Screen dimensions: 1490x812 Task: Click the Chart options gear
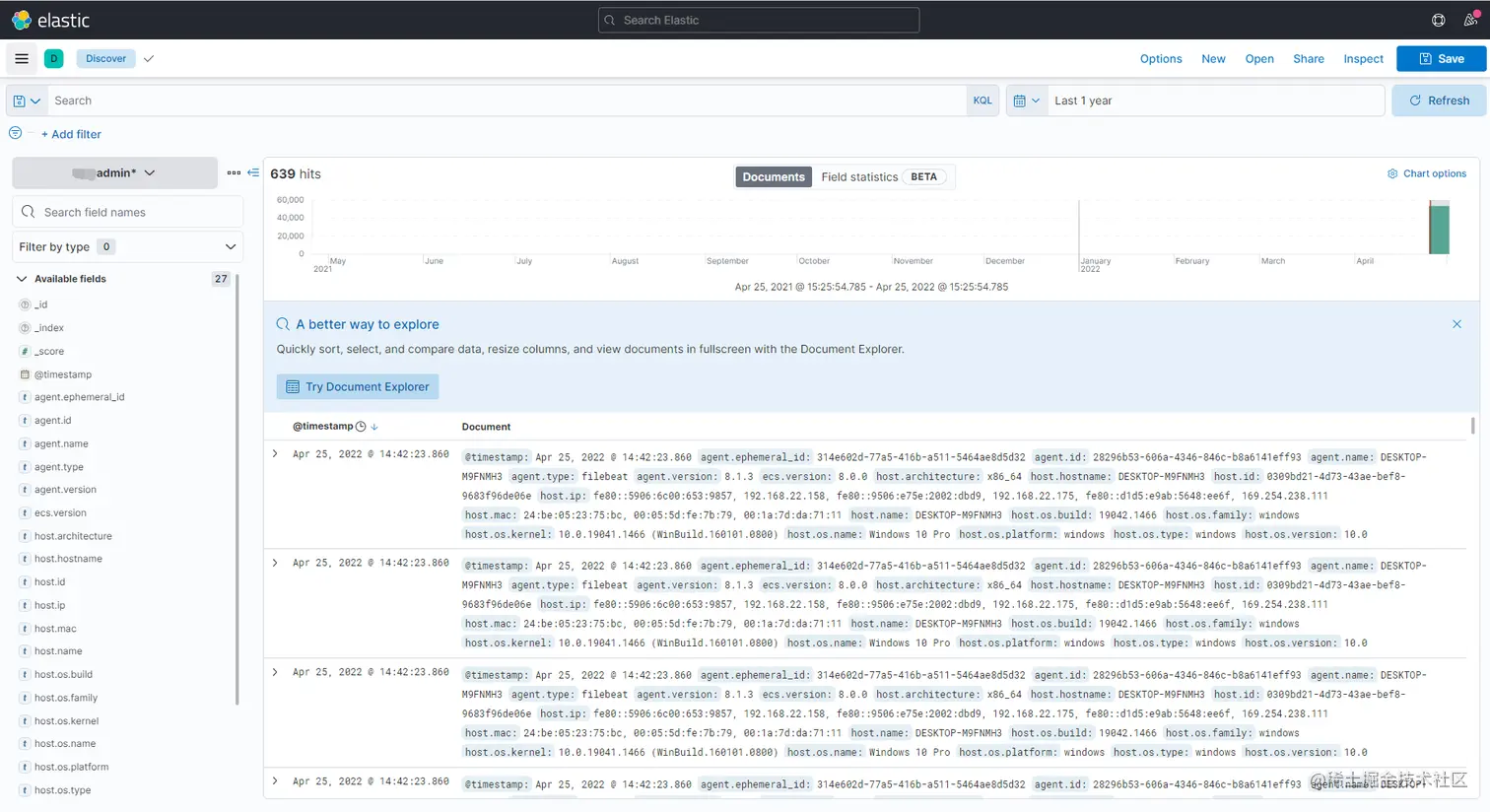coord(1392,173)
